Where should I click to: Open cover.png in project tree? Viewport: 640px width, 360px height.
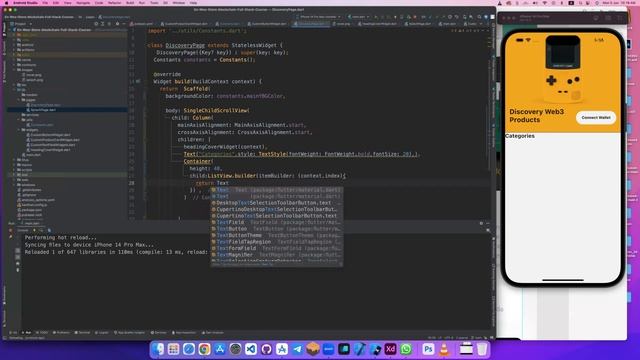[x=33, y=75]
